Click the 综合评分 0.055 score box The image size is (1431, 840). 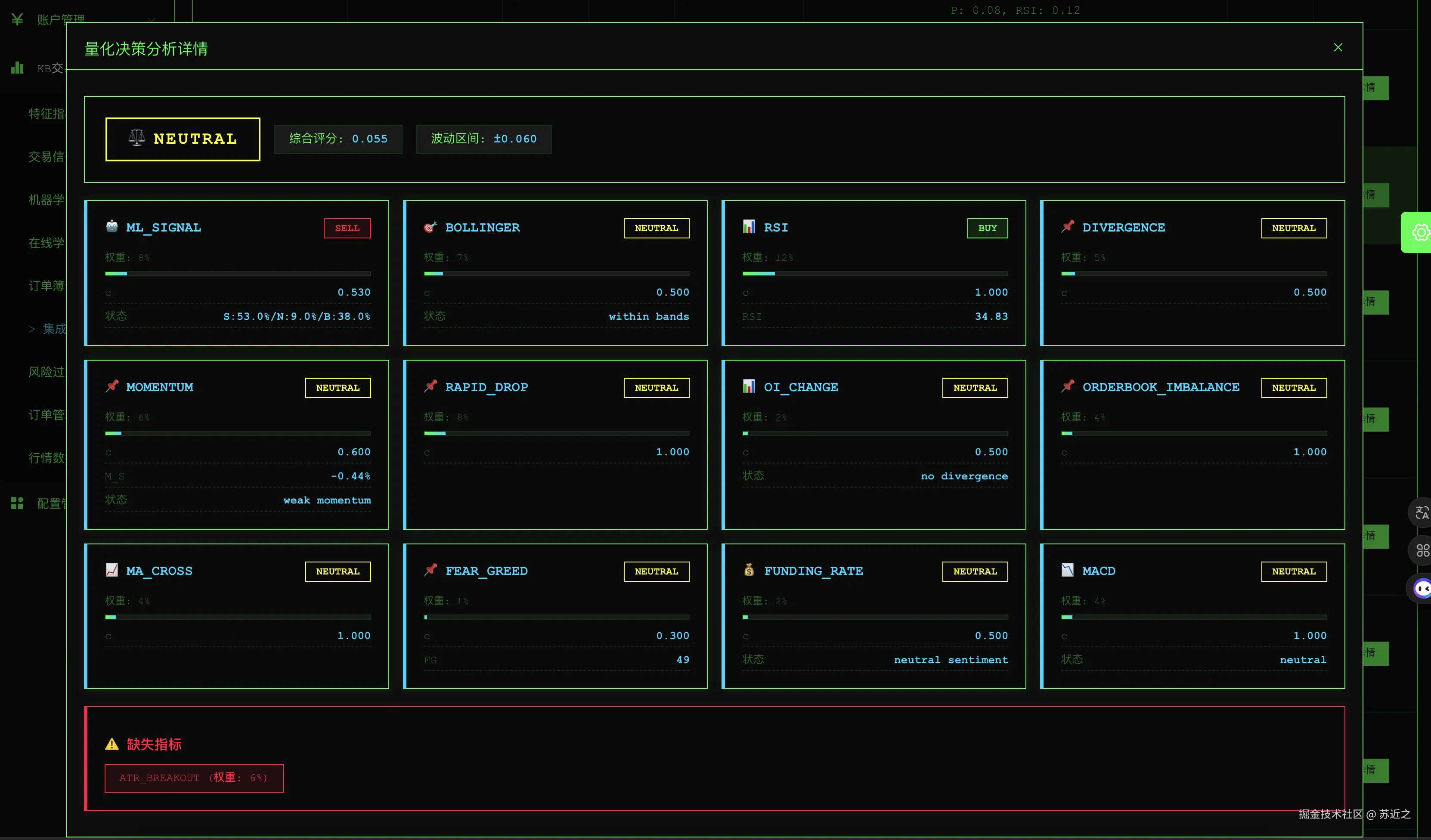pyautogui.click(x=338, y=139)
